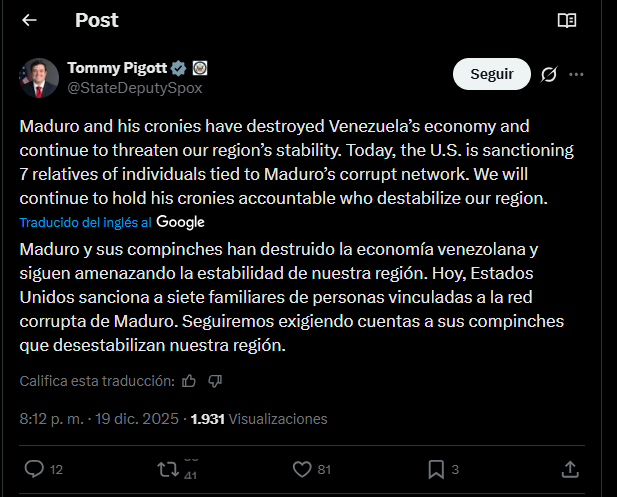Screen dimensions: 617x497
Task: Click Tommy Pigott's profile picture
Action: 40,77
